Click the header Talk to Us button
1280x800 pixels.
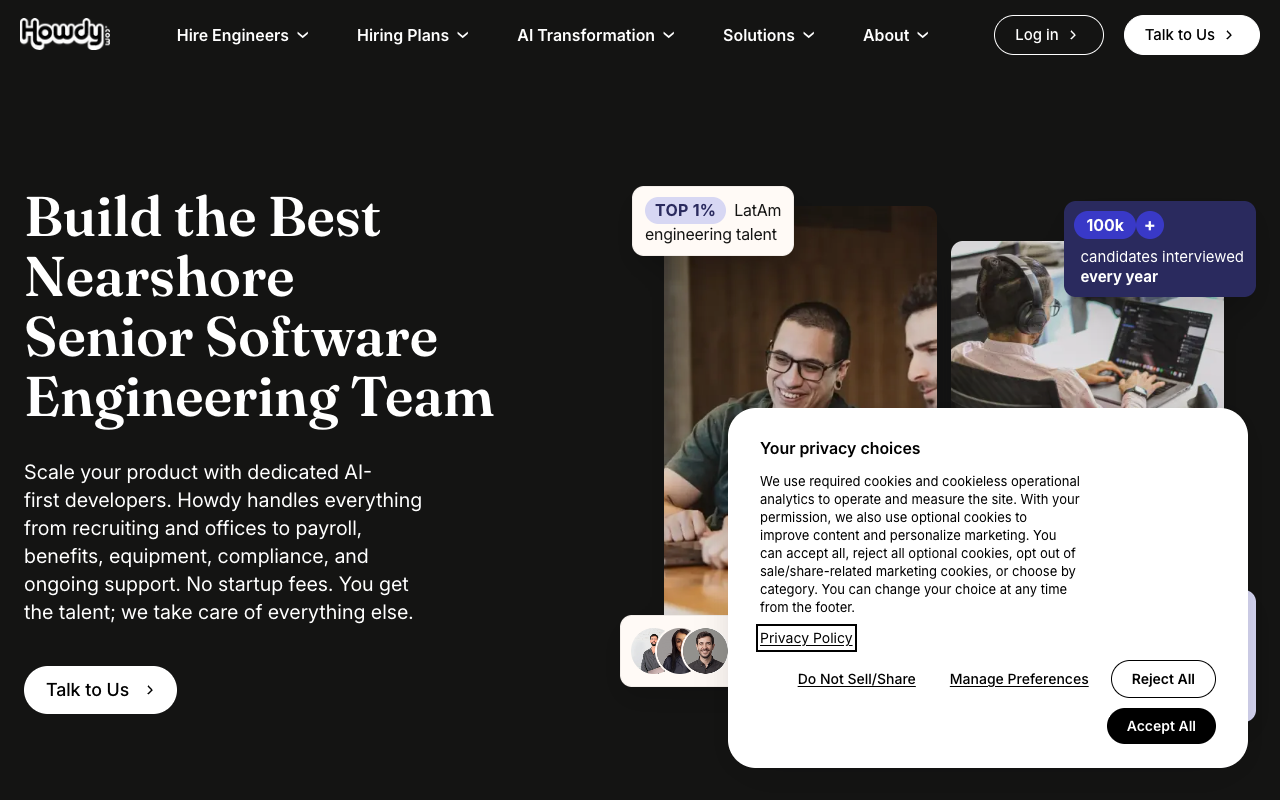(x=1192, y=35)
